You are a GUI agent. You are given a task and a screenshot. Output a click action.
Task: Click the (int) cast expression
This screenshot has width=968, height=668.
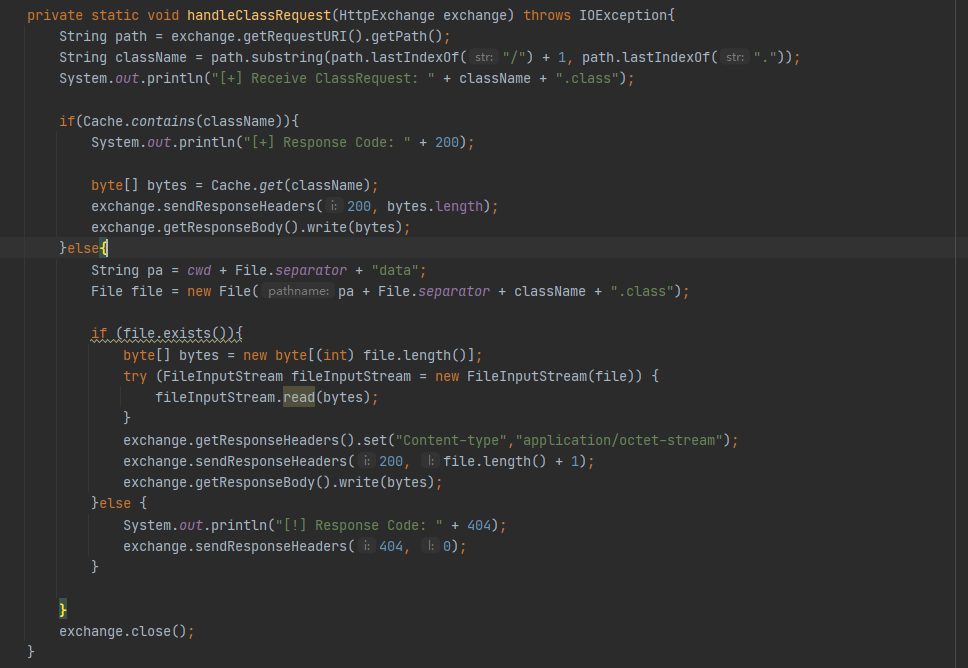coord(335,356)
